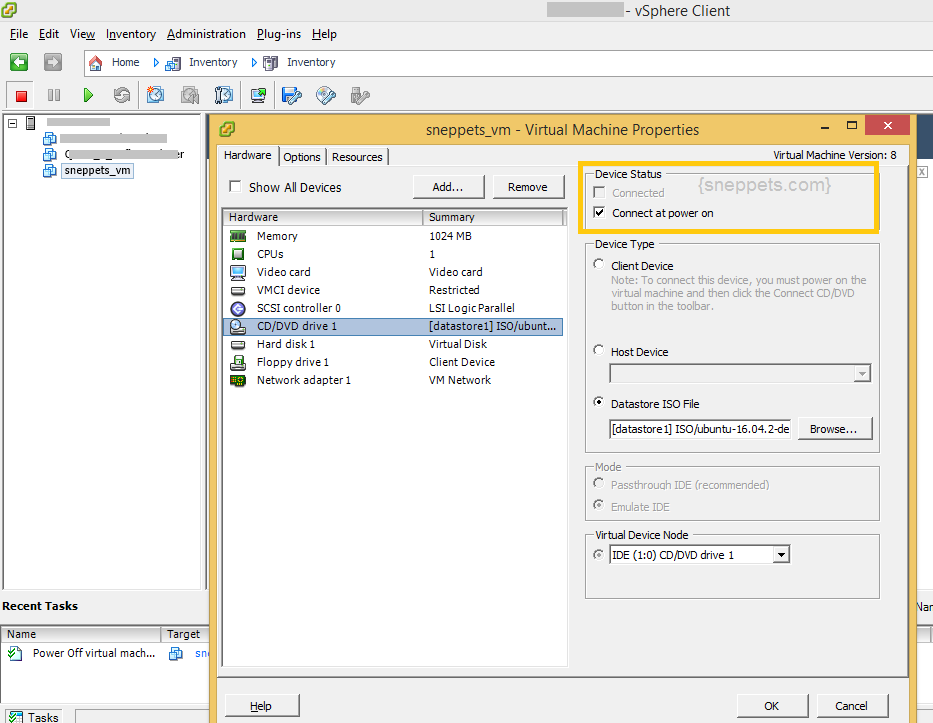Open the Inventory menu
933x723 pixels.
click(x=131, y=34)
